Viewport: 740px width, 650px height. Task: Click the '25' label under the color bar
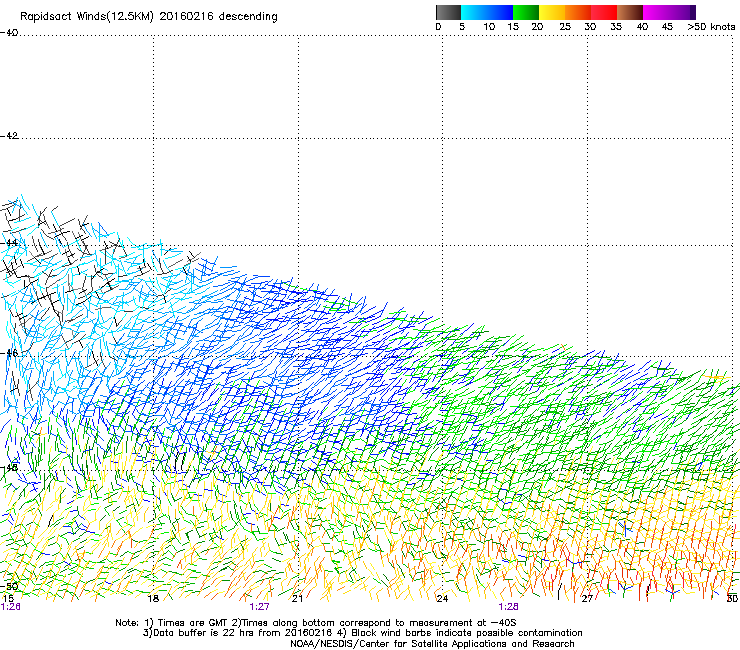(565, 27)
